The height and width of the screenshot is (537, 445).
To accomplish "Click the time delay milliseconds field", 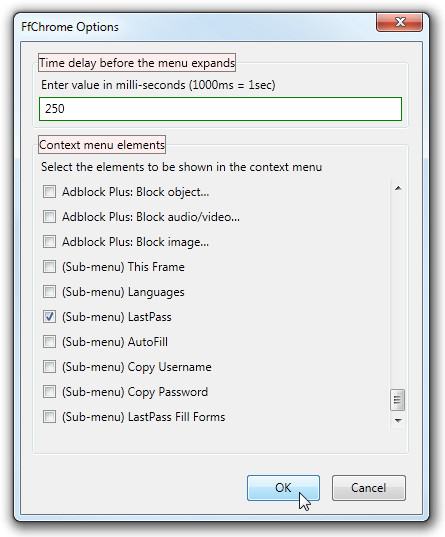I will coord(220,109).
